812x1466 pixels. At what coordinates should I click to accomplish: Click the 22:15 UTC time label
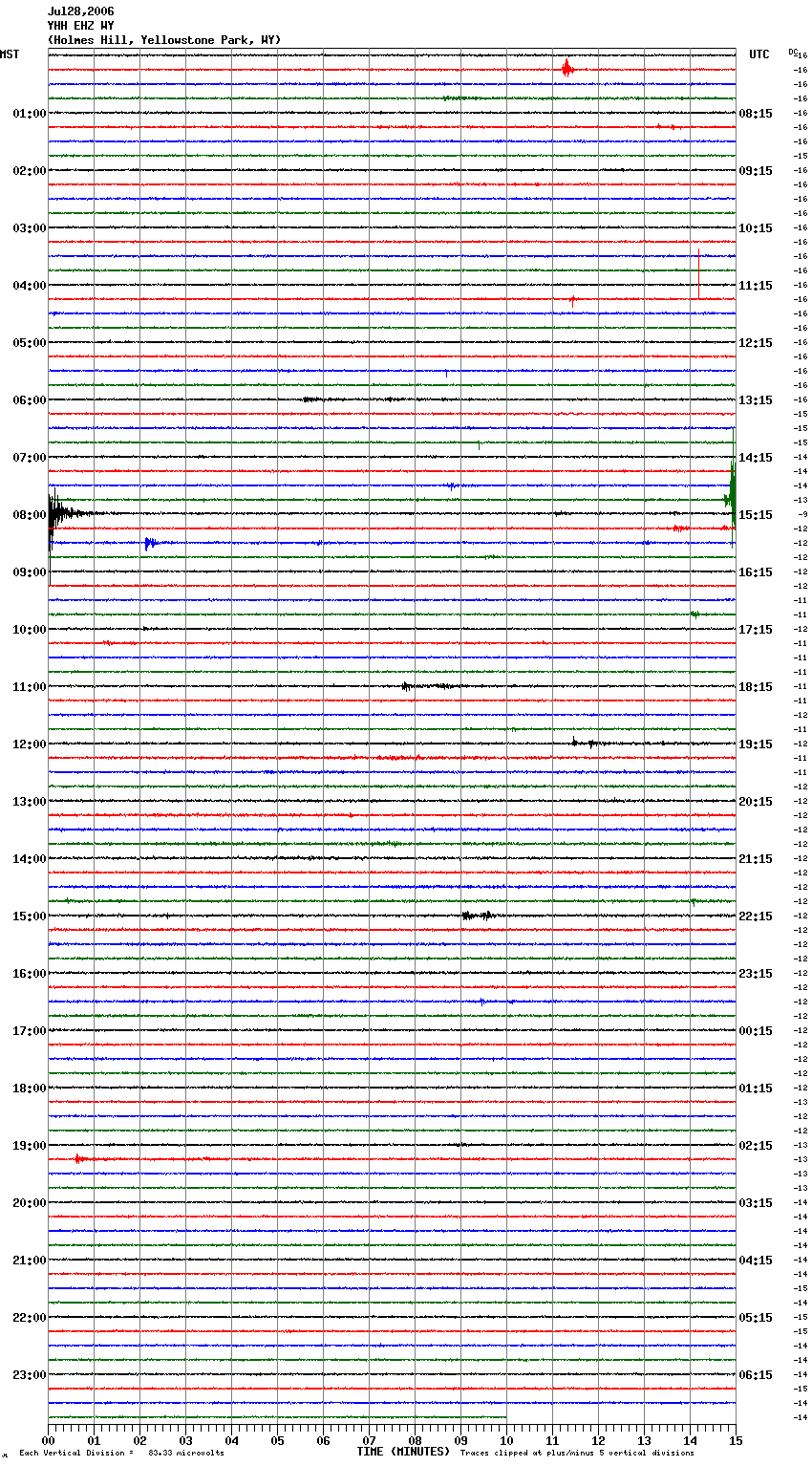click(x=756, y=916)
